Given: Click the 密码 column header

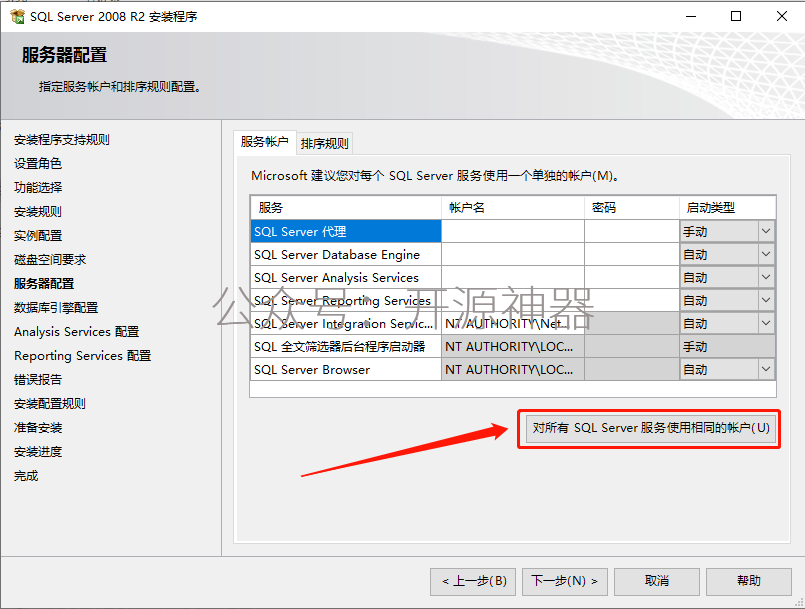Looking at the screenshot, I should click(632, 207).
